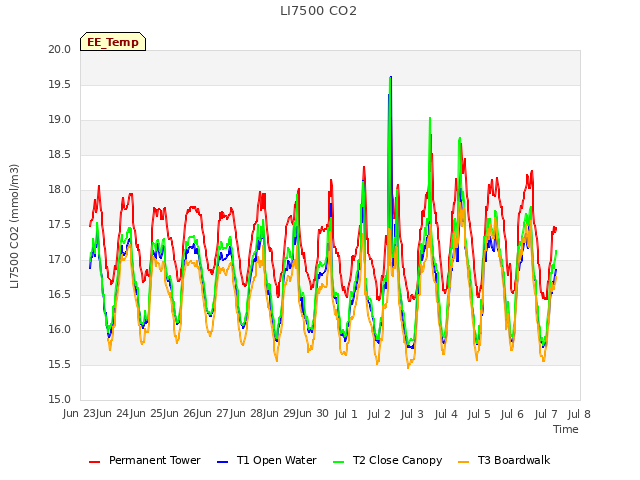
Task: Click the Jun 27 x-axis date label
Action: point(213,414)
